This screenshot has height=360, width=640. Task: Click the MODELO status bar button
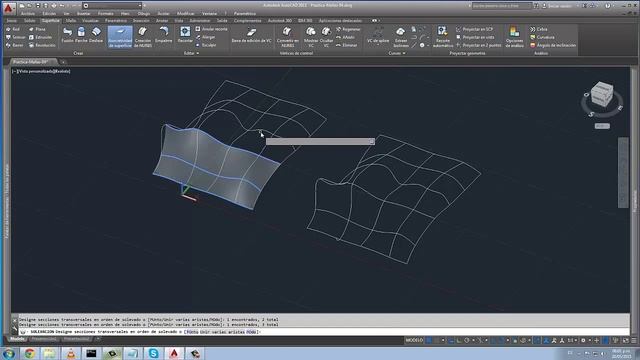pyautogui.click(x=414, y=340)
